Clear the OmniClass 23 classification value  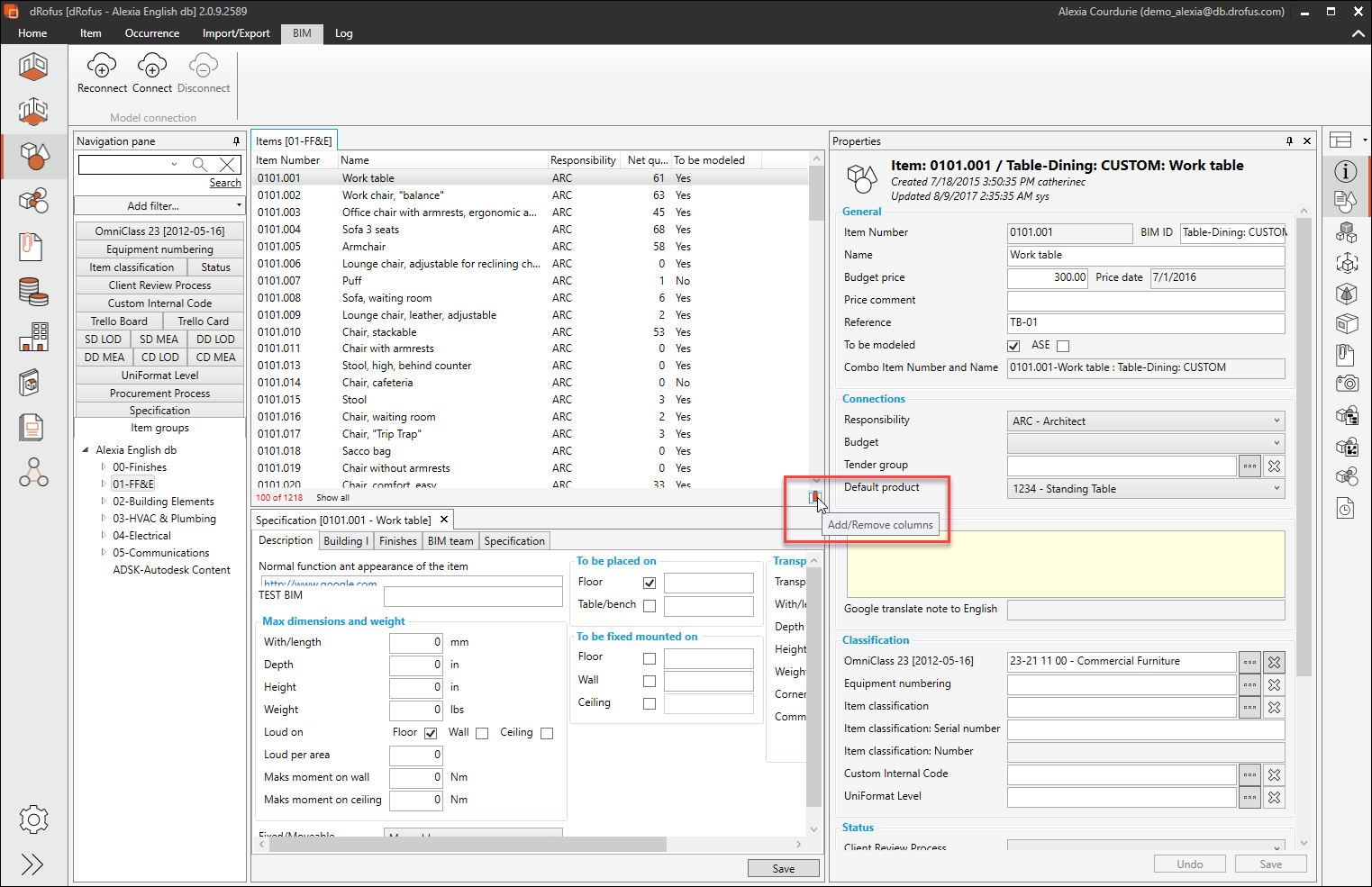click(x=1274, y=662)
